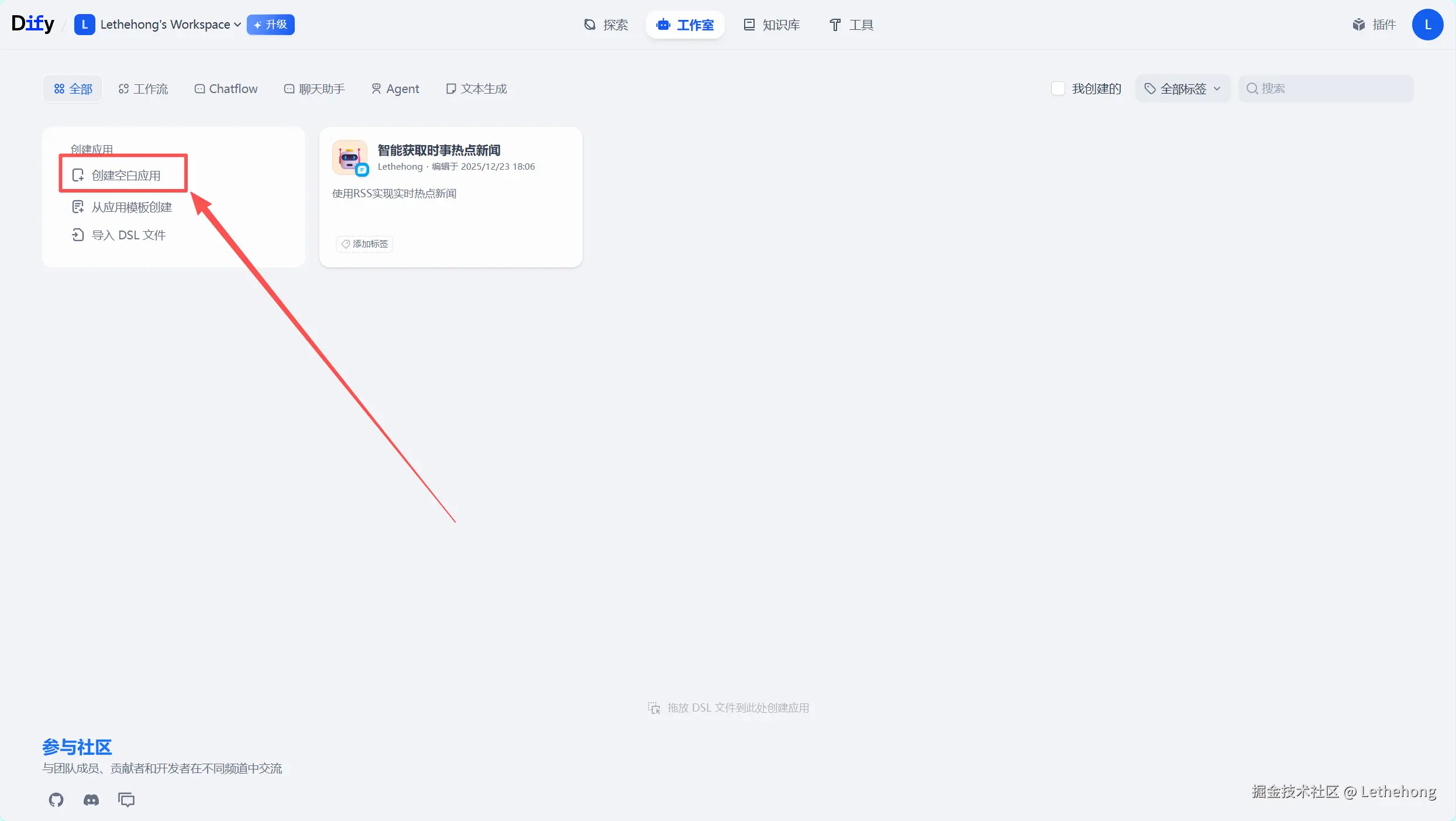
Task: Expand the 全部标签 tags dropdown
Action: pyautogui.click(x=1183, y=88)
